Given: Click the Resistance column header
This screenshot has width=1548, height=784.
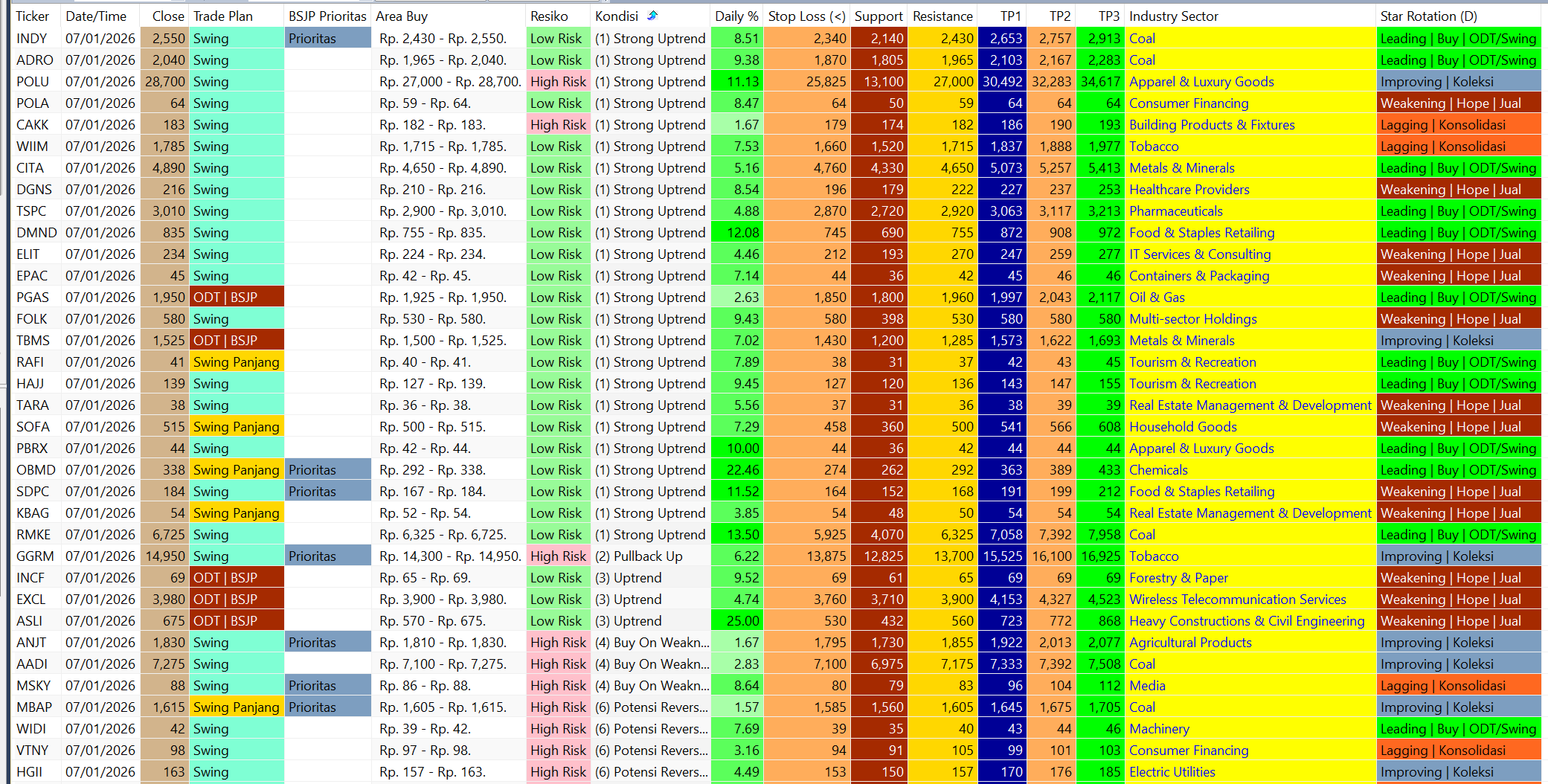Looking at the screenshot, I should coord(942,16).
